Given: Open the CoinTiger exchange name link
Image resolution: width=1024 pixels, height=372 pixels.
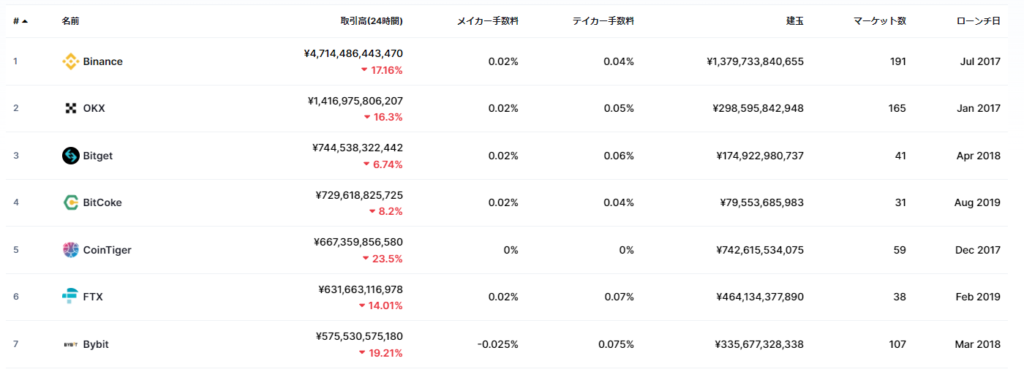Looking at the screenshot, I should 107,249.
